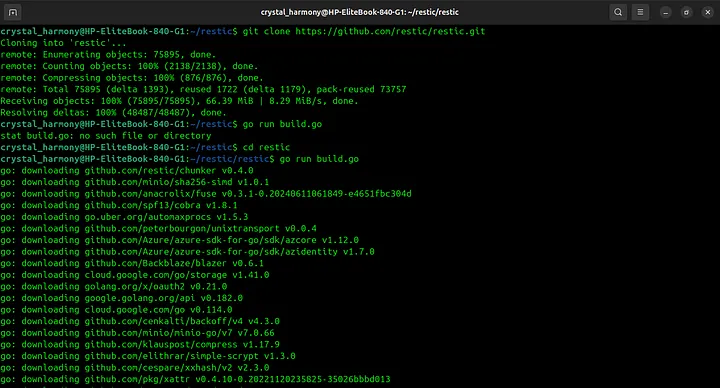720x388 pixels.
Task: Click the first "go run build.go" command in ~/restic
Action: click(x=282, y=124)
